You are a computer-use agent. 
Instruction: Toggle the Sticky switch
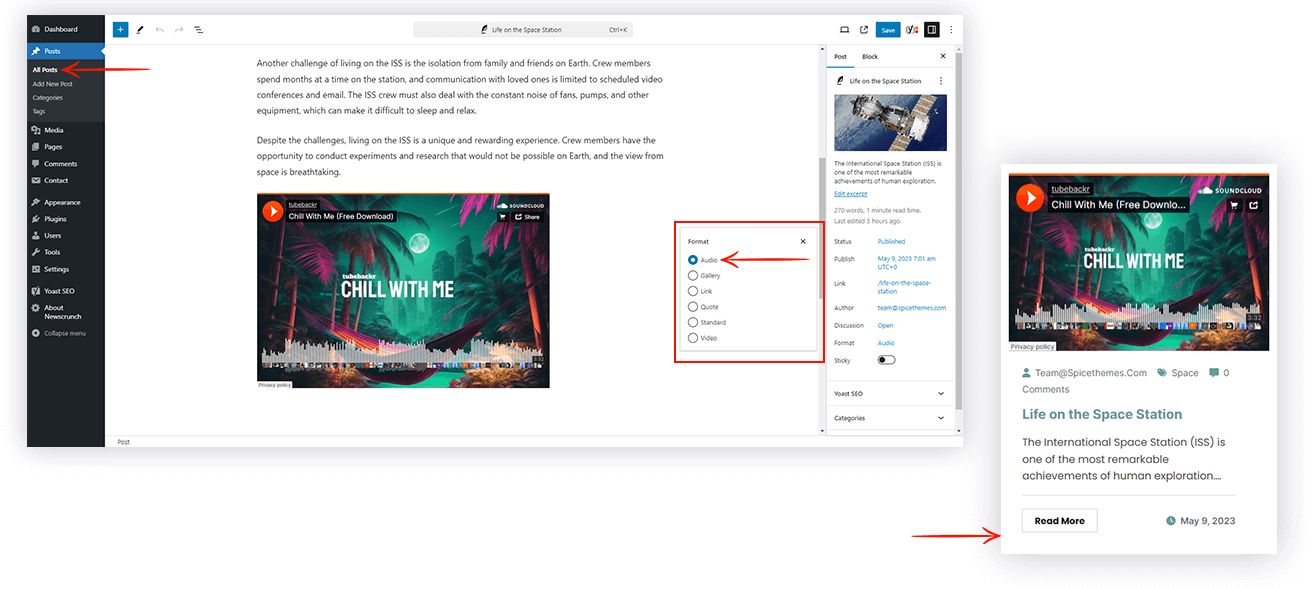(x=886, y=360)
